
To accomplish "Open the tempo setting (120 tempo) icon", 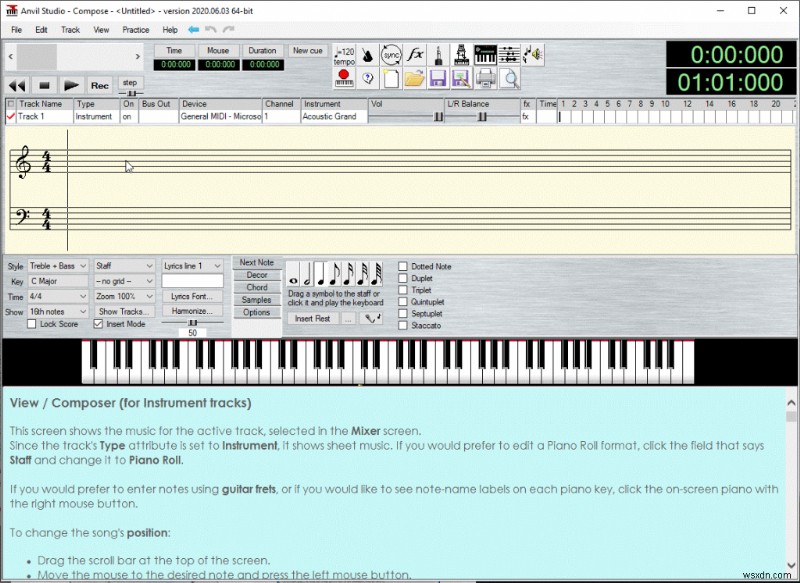I will tap(344, 55).
